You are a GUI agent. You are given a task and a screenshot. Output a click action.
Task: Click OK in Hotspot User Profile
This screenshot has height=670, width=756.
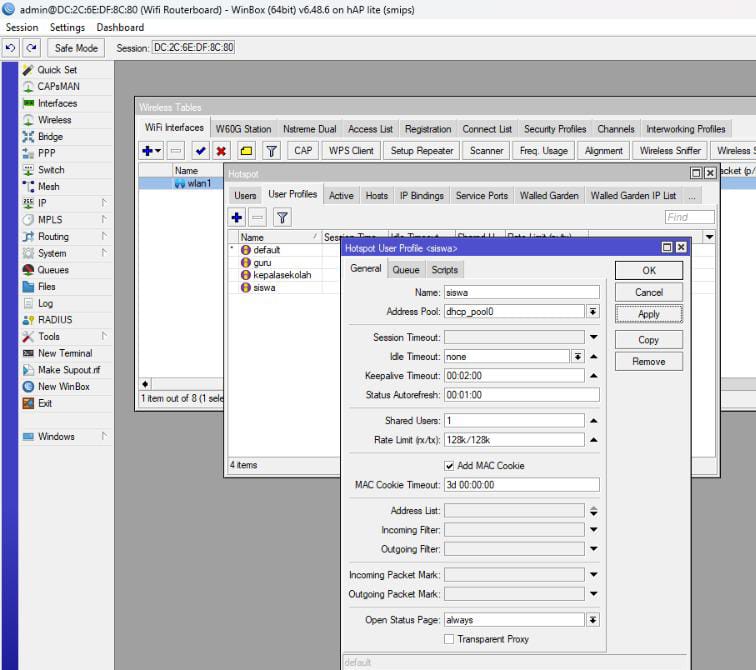point(648,270)
